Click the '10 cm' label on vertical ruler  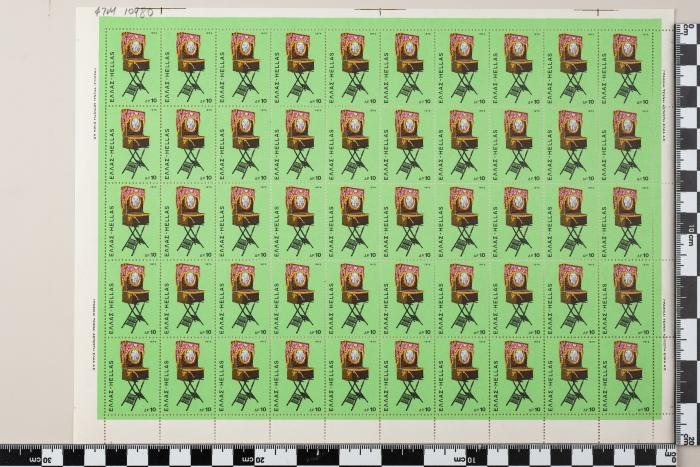tap(692, 233)
